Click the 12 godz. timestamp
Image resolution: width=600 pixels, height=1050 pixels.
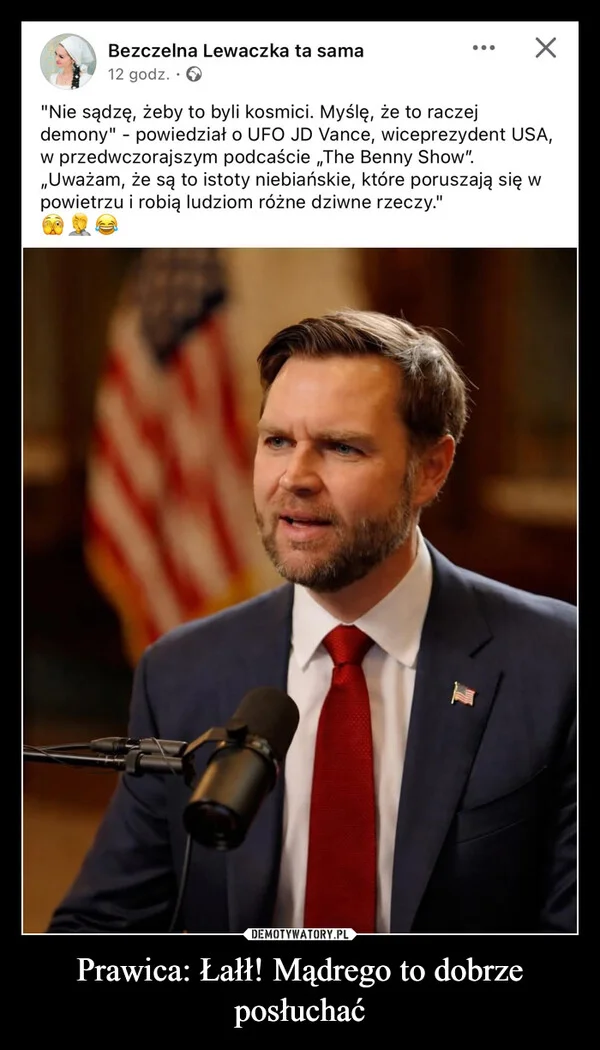tap(139, 75)
